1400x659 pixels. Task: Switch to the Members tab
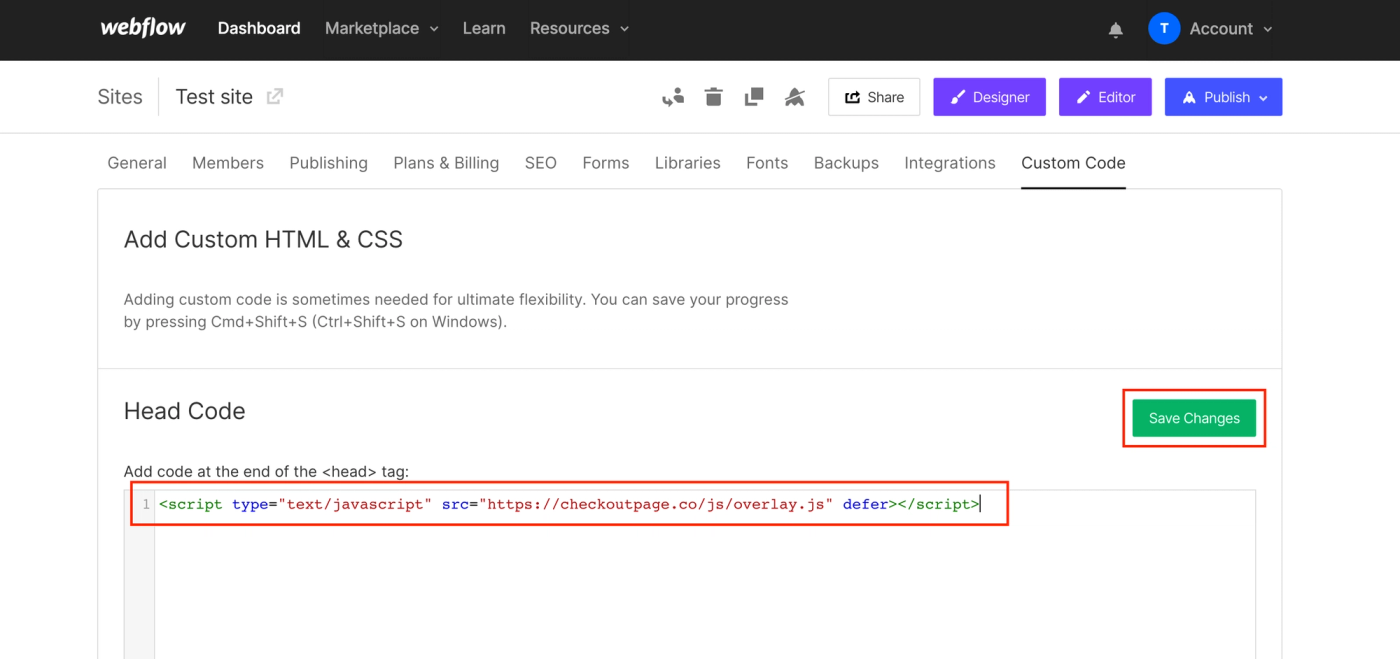(228, 163)
